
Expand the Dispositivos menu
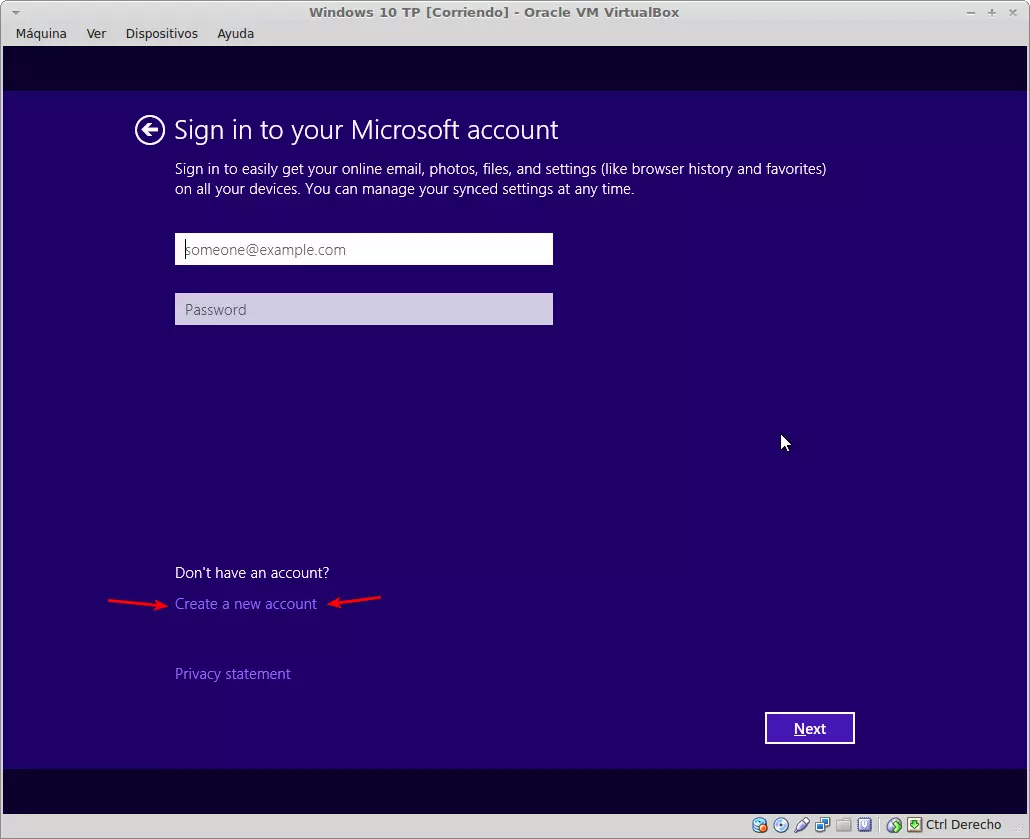pos(161,33)
